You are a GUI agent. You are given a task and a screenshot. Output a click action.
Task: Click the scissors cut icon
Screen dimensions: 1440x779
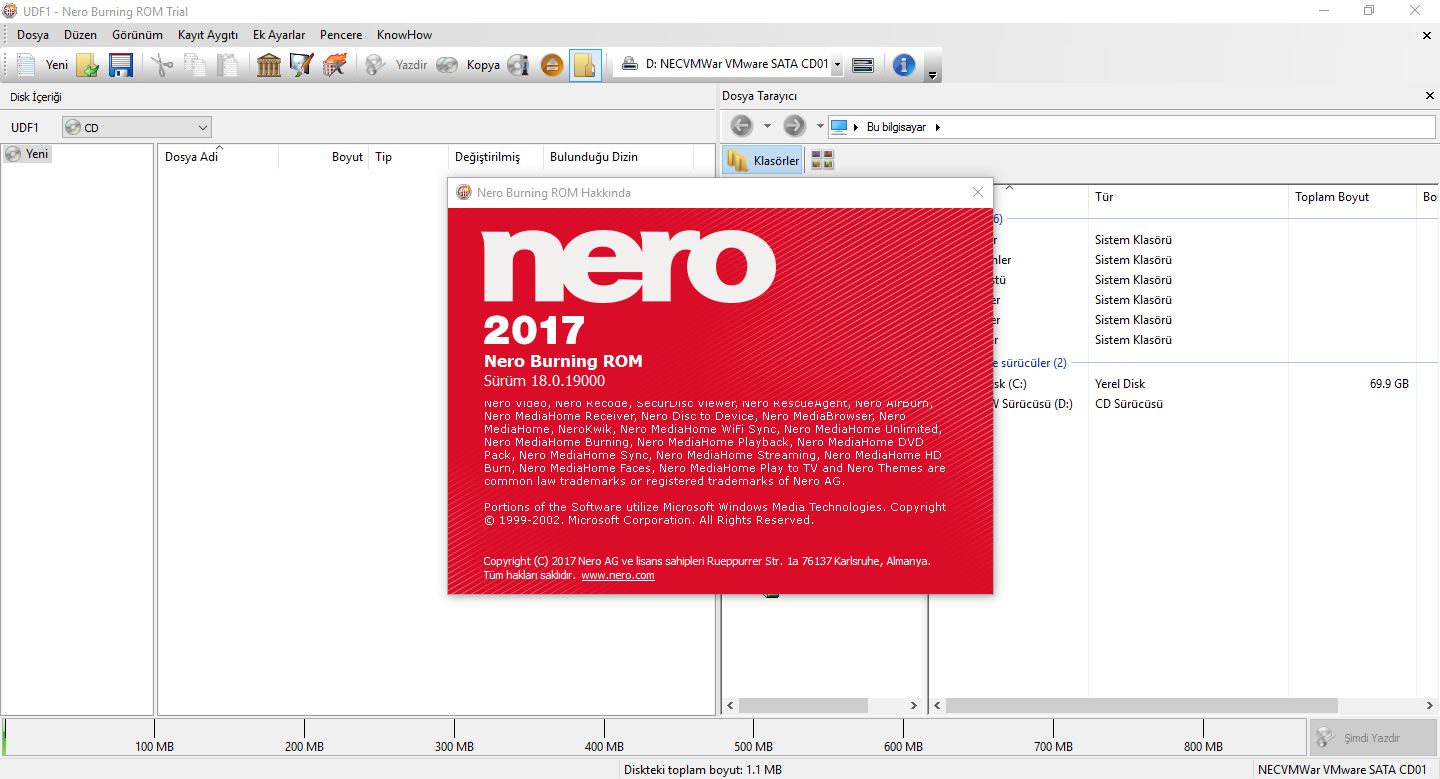[161, 65]
